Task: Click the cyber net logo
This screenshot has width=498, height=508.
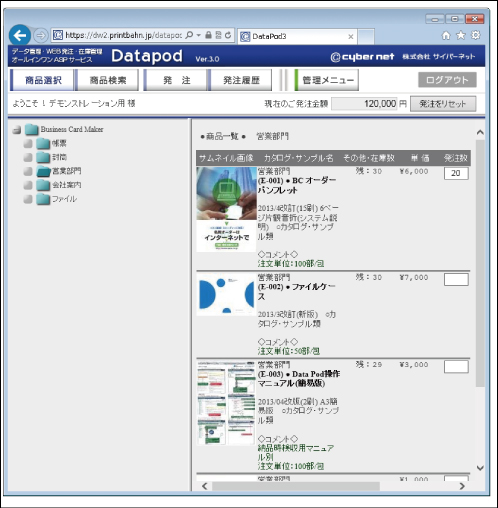Action: [362, 57]
